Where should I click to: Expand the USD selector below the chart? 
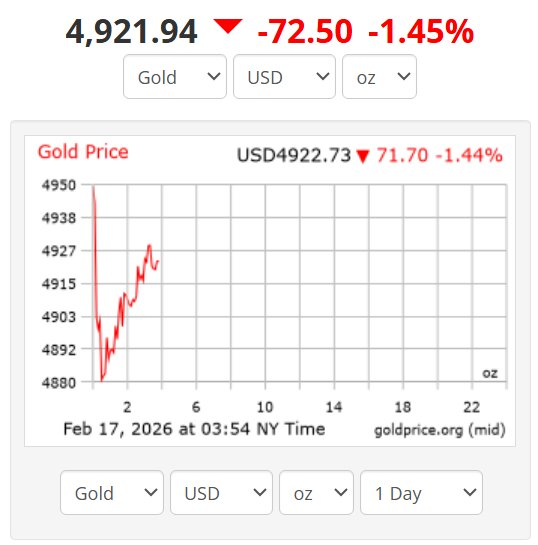point(221,493)
